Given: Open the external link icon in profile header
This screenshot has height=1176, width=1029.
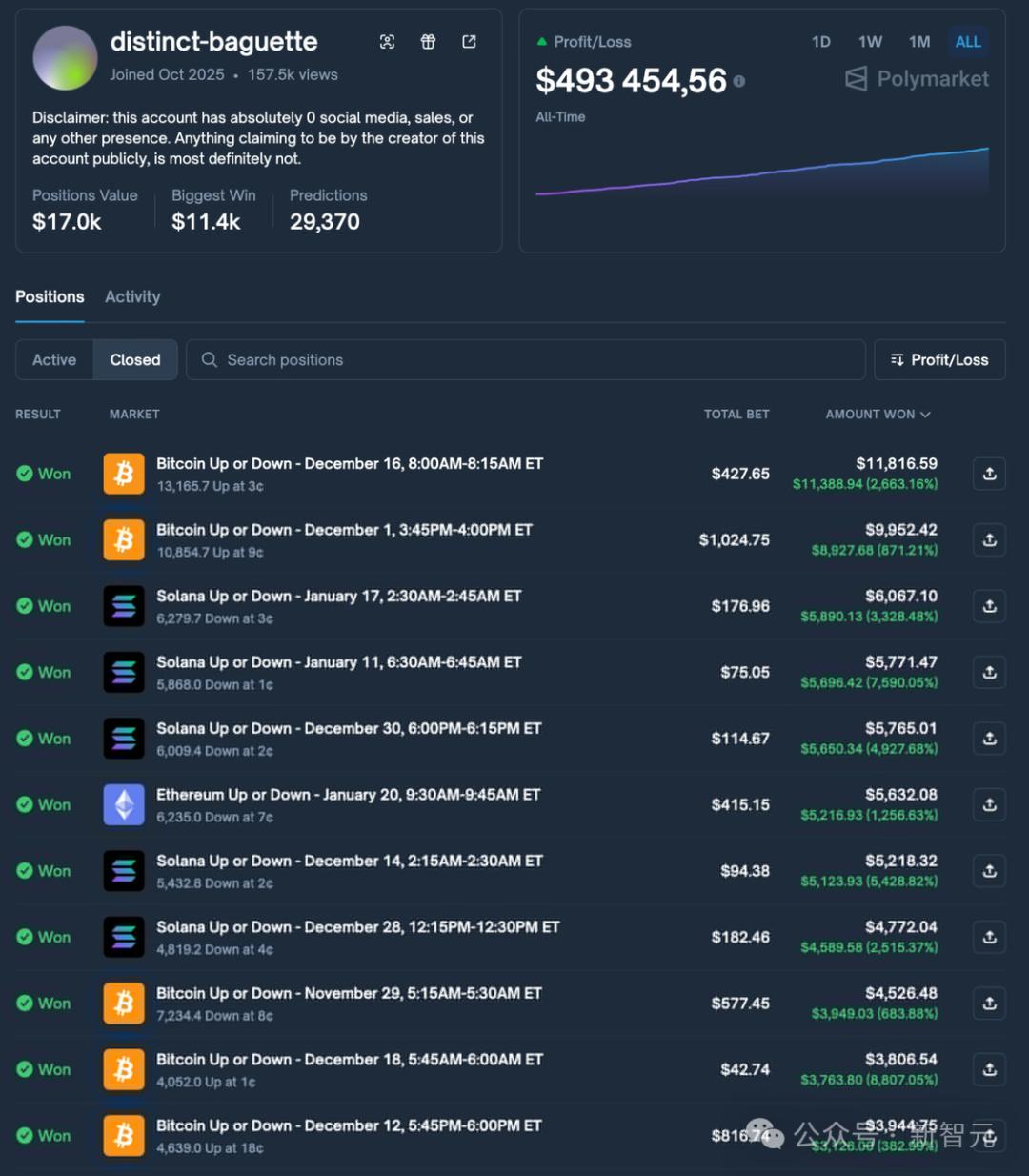Looking at the screenshot, I should 469,42.
